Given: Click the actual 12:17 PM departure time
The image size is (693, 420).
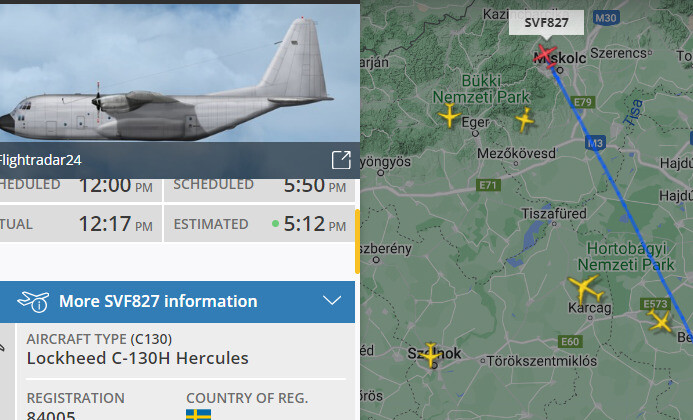Looking at the screenshot, I should click(x=115, y=224).
